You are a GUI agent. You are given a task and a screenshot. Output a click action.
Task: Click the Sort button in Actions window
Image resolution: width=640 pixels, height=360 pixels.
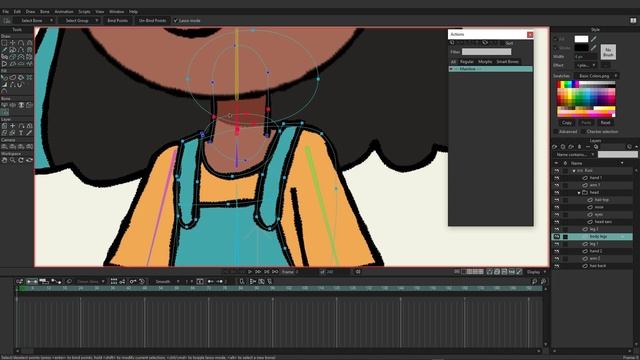(509, 43)
